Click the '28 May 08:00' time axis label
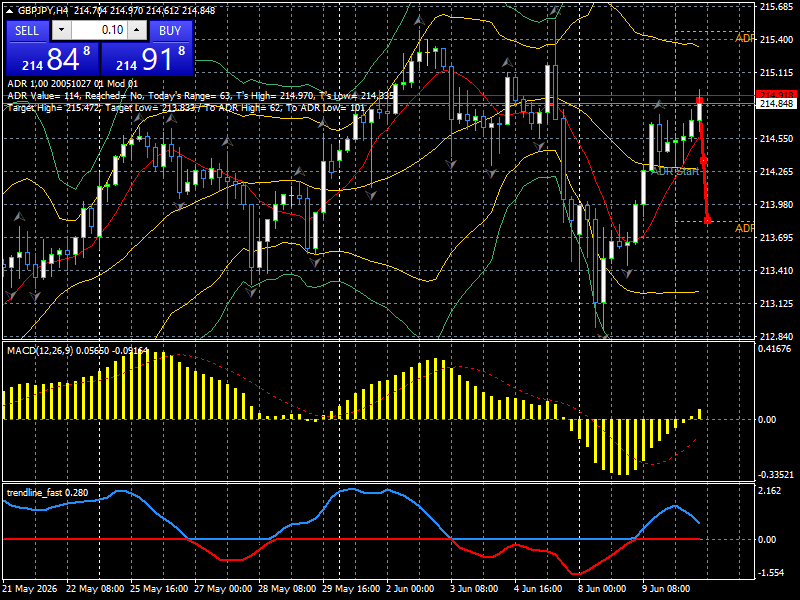800x600 pixels. tap(287, 588)
